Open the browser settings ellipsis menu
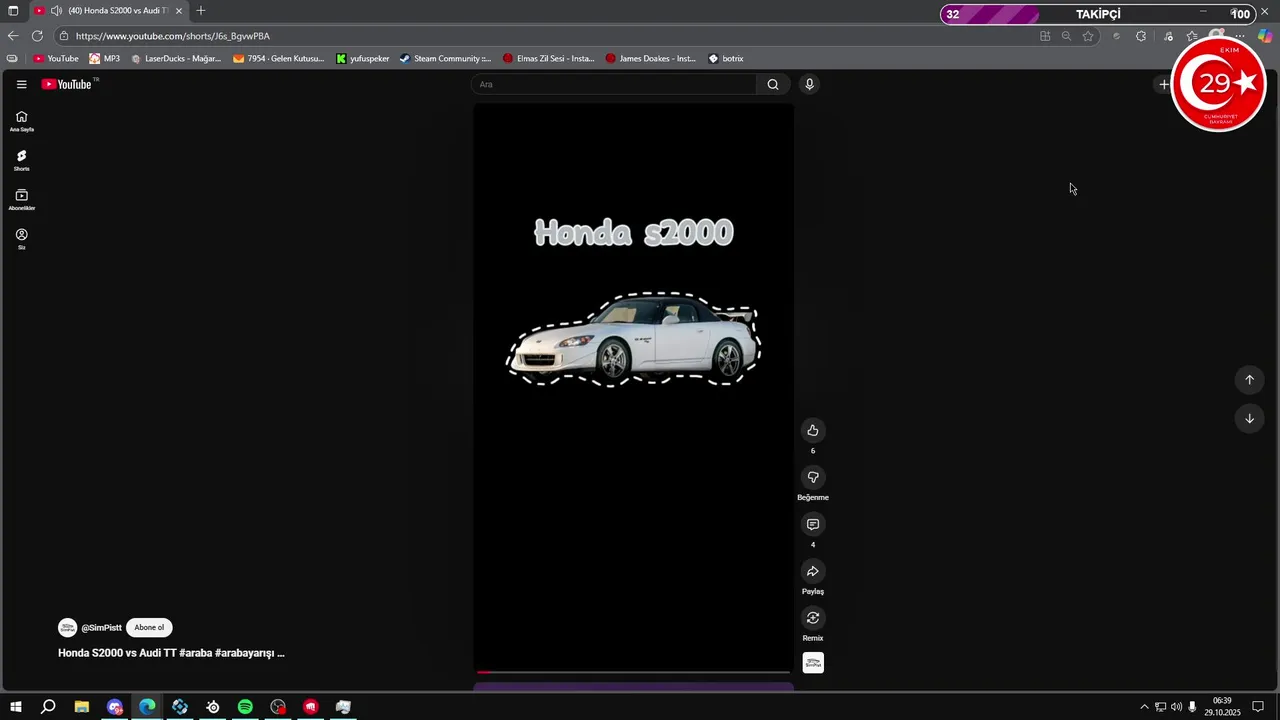Image resolution: width=1280 pixels, height=720 pixels. pyautogui.click(x=1240, y=36)
